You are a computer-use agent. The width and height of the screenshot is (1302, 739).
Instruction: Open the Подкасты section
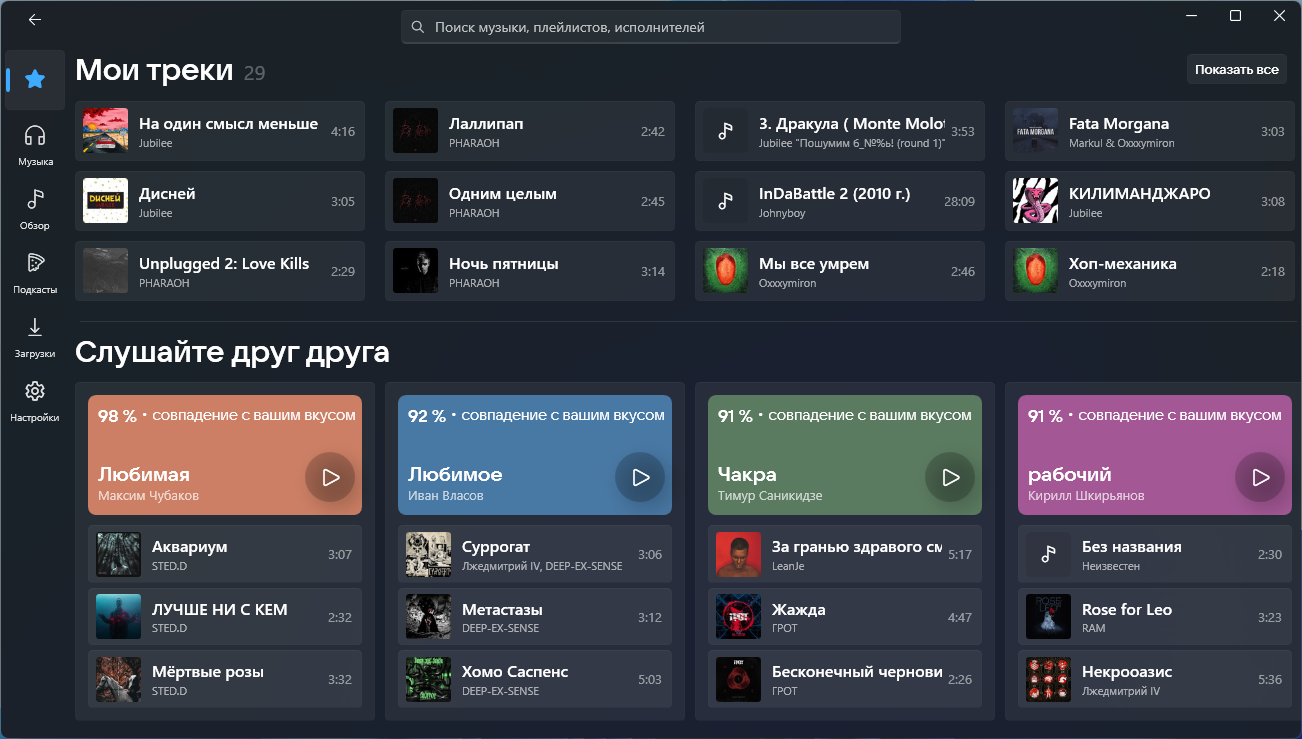click(34, 272)
